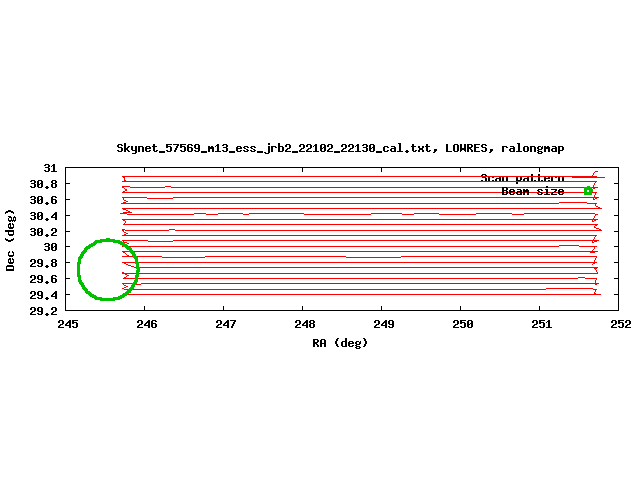Click the y-axis tick label 30.6
640x480 pixels.
44,200
